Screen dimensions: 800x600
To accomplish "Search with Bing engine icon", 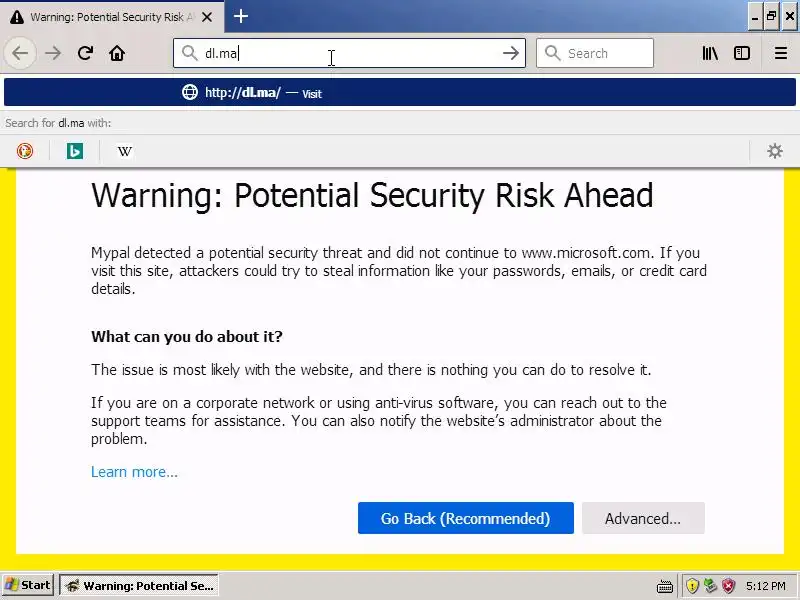I will point(75,151).
